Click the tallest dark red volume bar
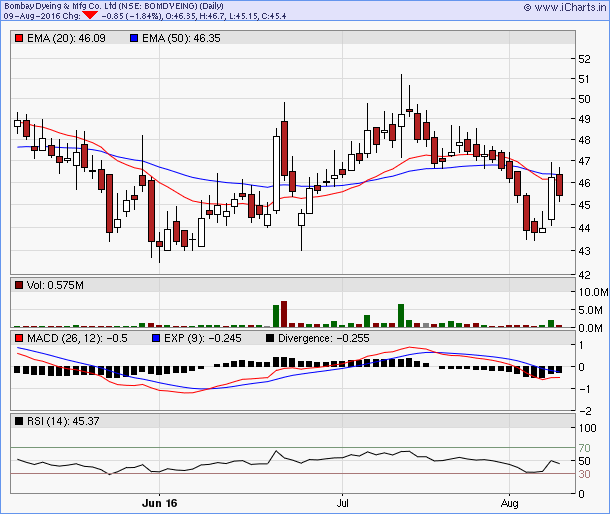The width and height of the screenshot is (610, 514). 284,314
